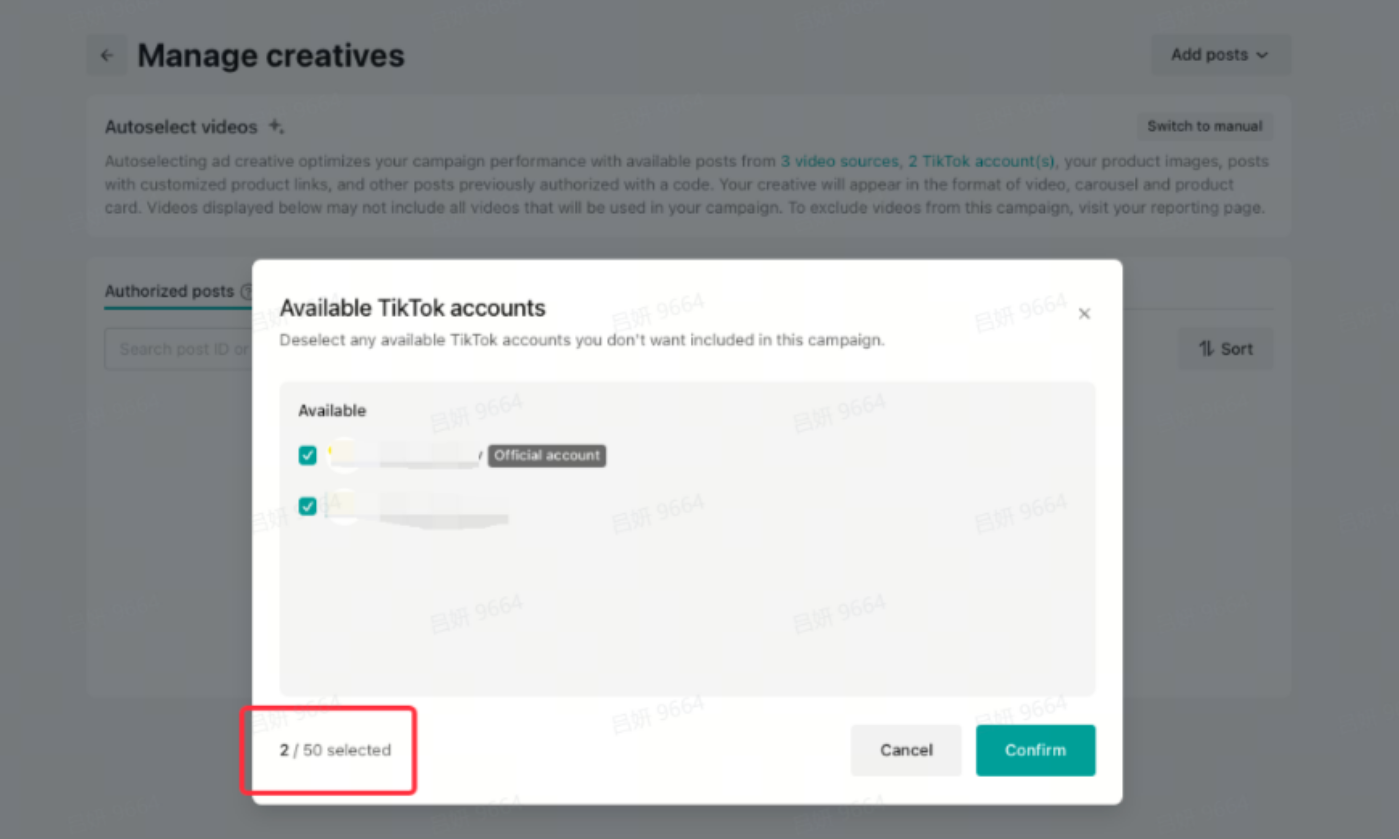Click the Official account badge
Image resolution: width=1399 pixels, height=839 pixels.
[x=547, y=456]
